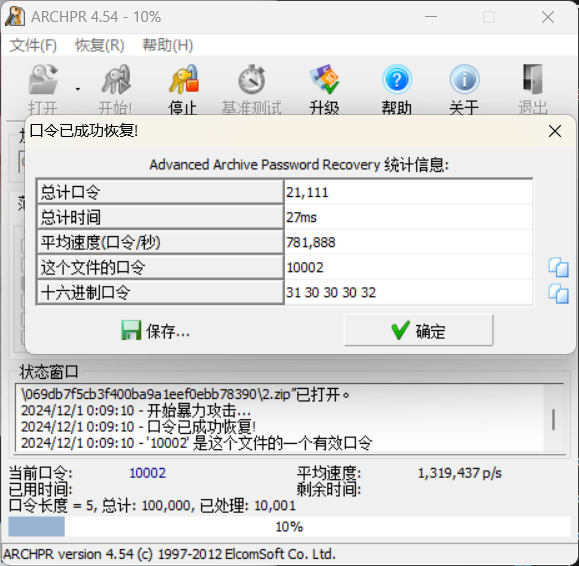Screen dimensions: 579x566
Task: Copy the file password 10002 icon
Action: point(558,267)
